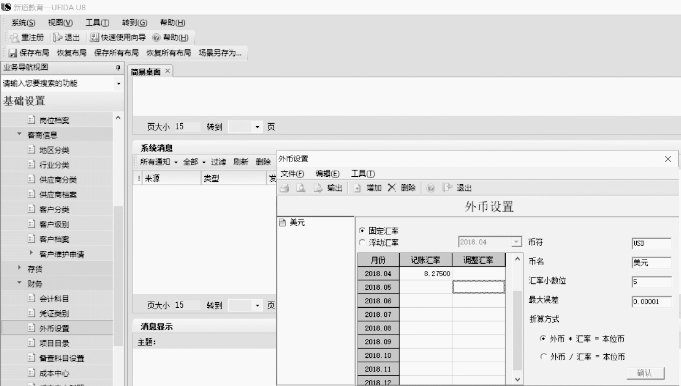Click 场景另存为... button
This screenshot has height=386, width=681.
coord(220,53)
